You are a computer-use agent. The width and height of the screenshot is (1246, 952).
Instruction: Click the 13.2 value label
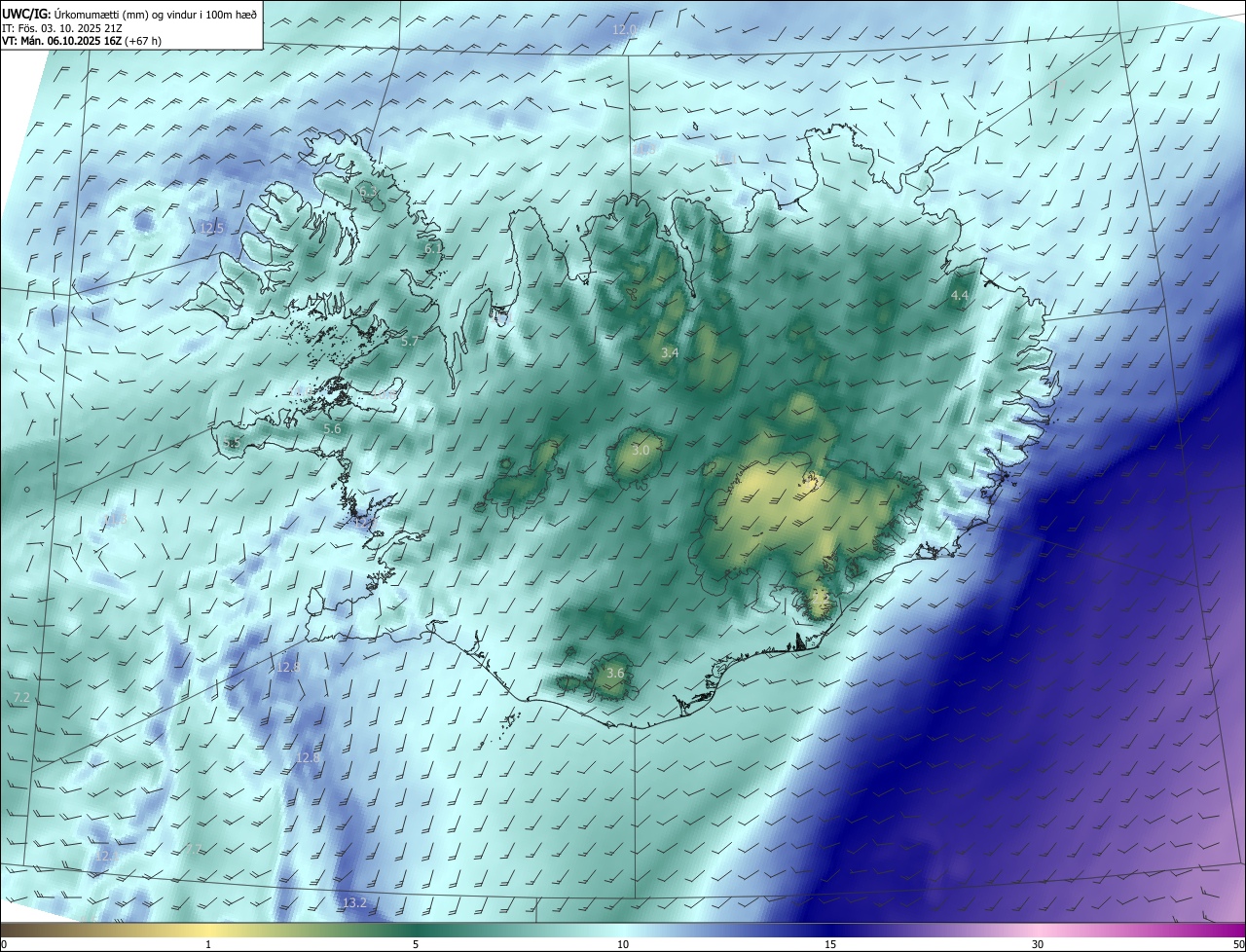click(x=354, y=903)
